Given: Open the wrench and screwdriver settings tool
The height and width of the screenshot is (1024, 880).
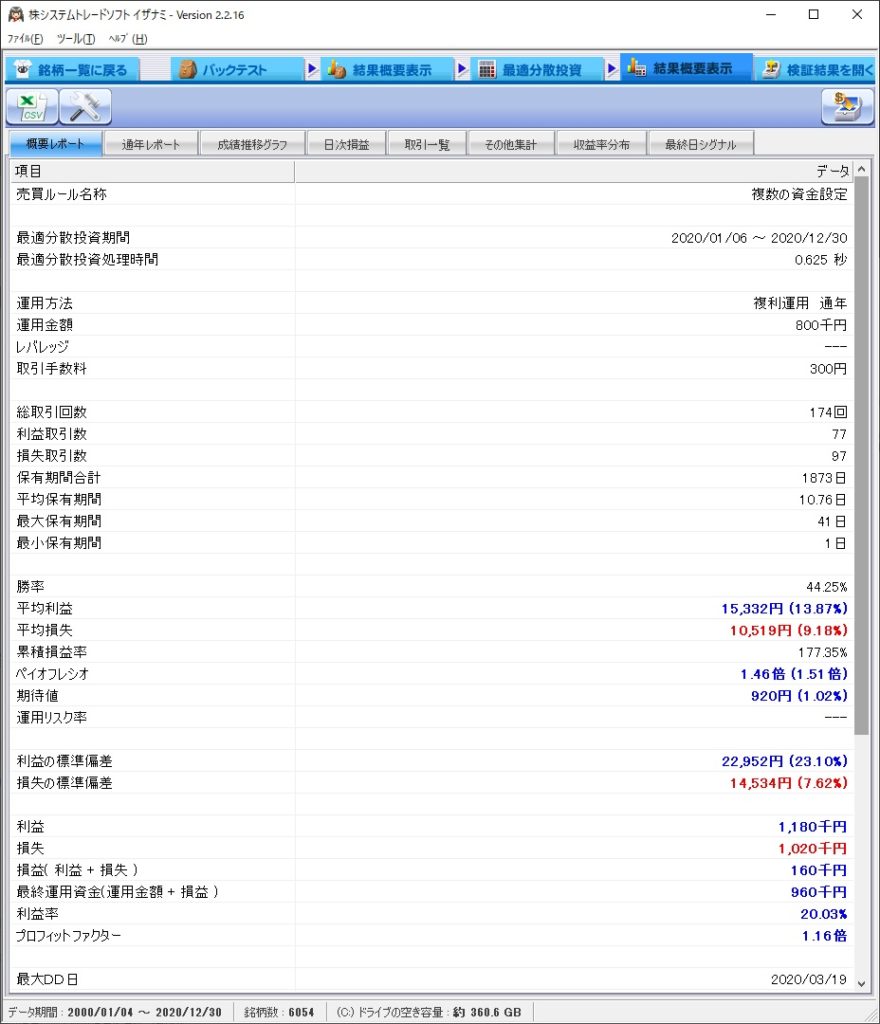Looking at the screenshot, I should [85, 106].
